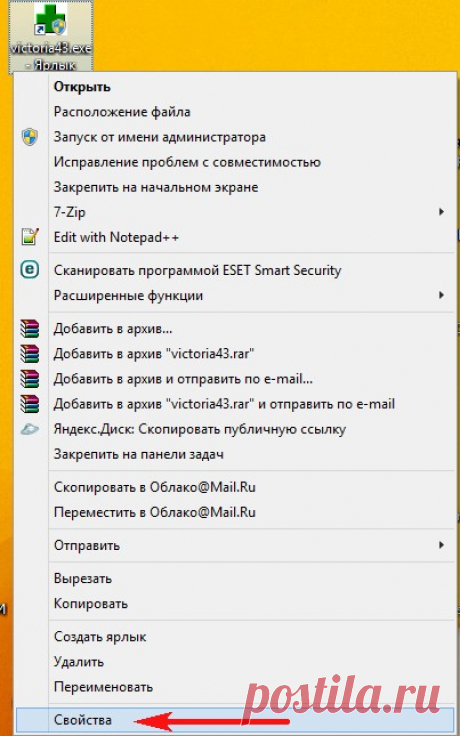This screenshot has width=460, height=736.
Task: Click the Notepad++ icon in the menu
Action: 30,237
